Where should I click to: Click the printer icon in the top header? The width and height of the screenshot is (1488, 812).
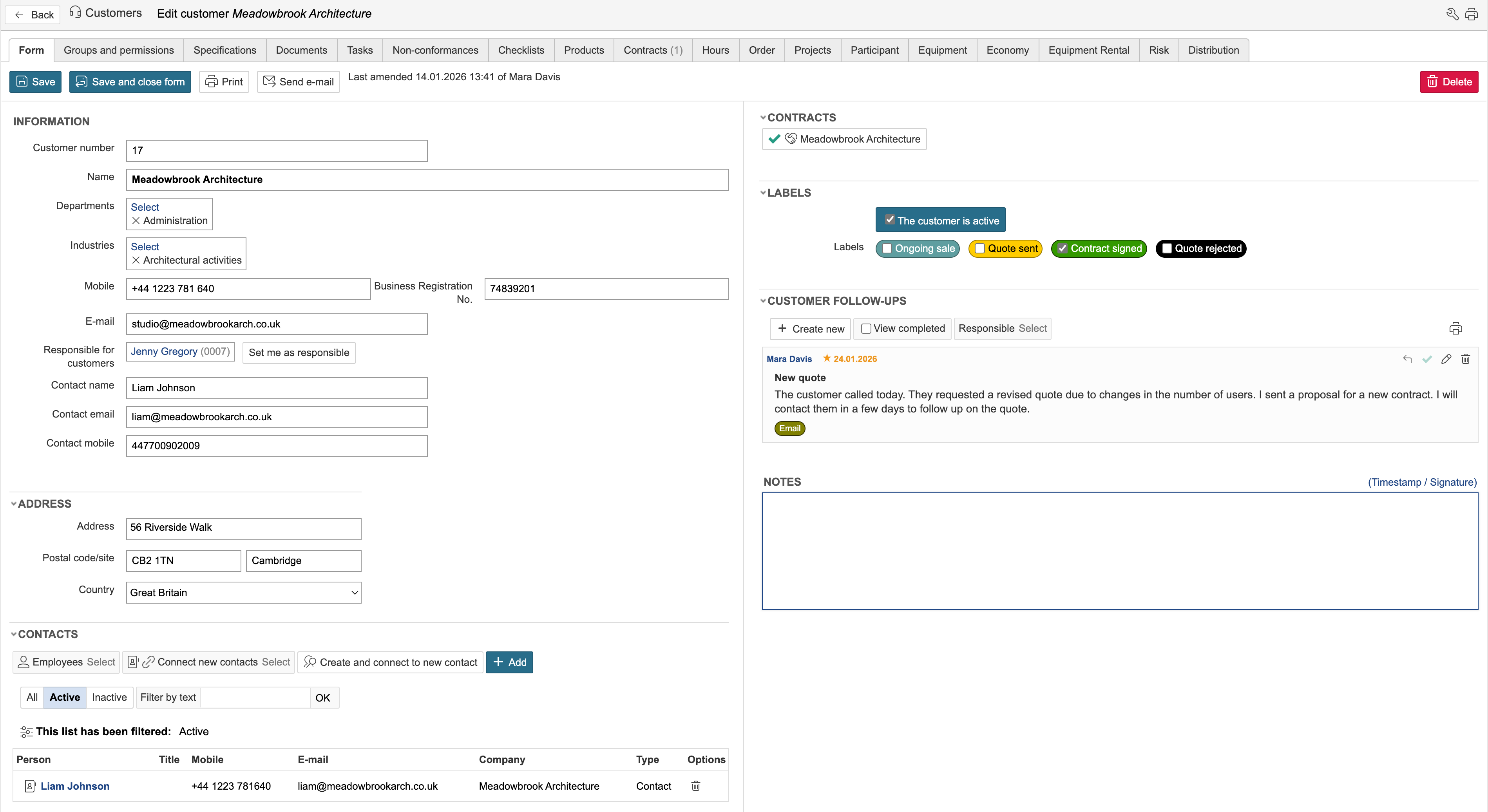pyautogui.click(x=1471, y=14)
